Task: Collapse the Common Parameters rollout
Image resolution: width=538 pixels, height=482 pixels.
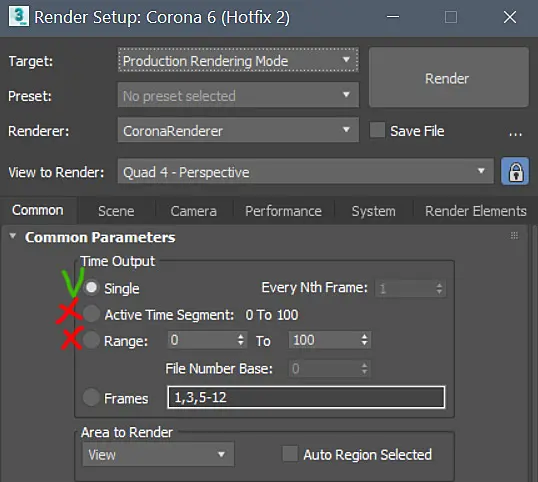Action: [13, 236]
